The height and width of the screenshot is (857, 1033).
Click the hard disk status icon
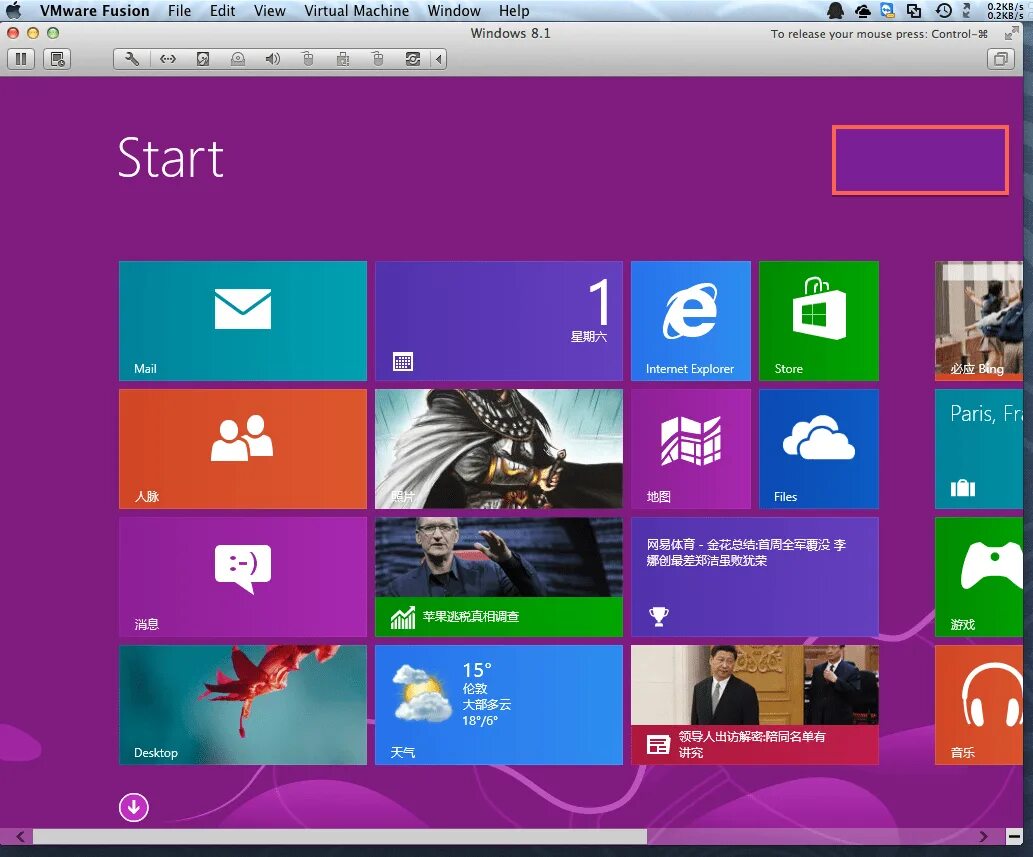(x=203, y=59)
